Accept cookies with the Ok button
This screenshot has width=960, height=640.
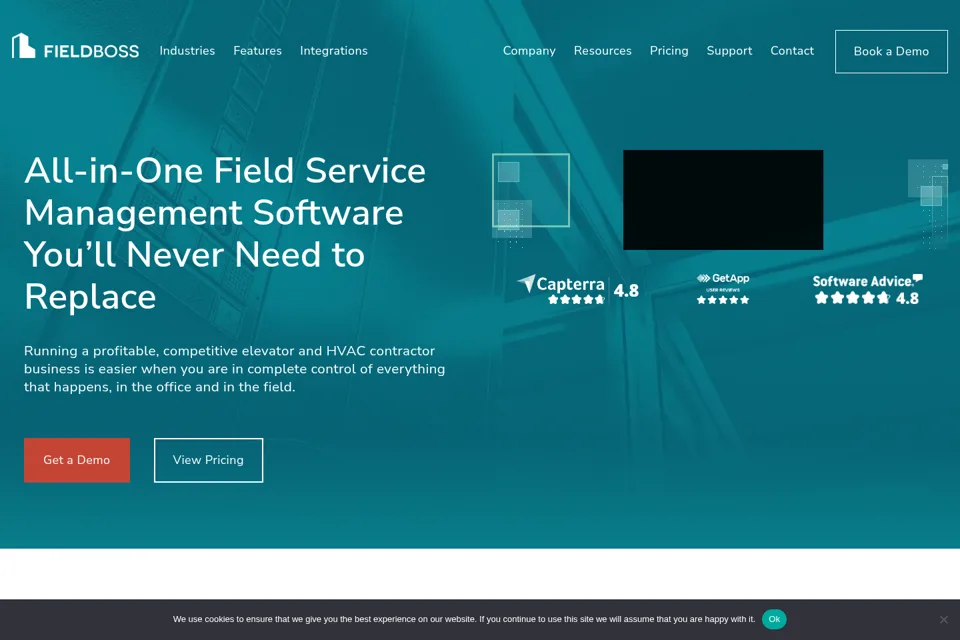774,619
